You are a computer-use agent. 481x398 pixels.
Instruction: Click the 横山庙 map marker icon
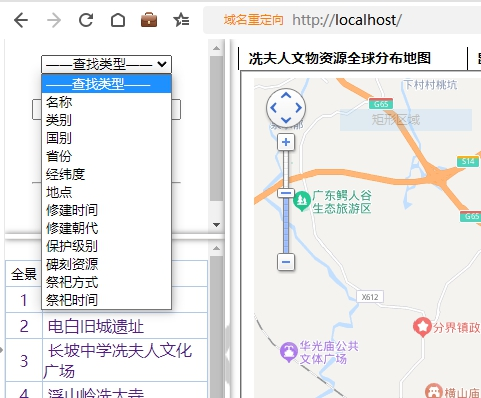[433, 391]
